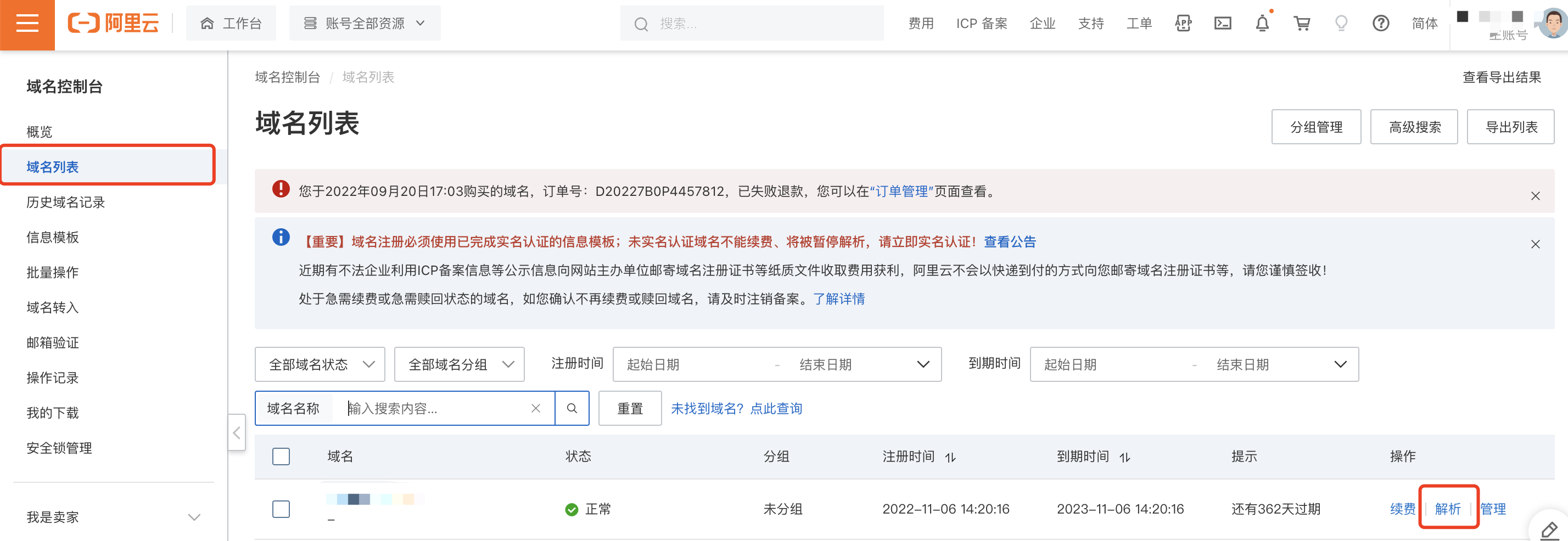The width and height of the screenshot is (1568, 541).
Task: Click the floating edit pencil icon
Action: (x=1550, y=530)
